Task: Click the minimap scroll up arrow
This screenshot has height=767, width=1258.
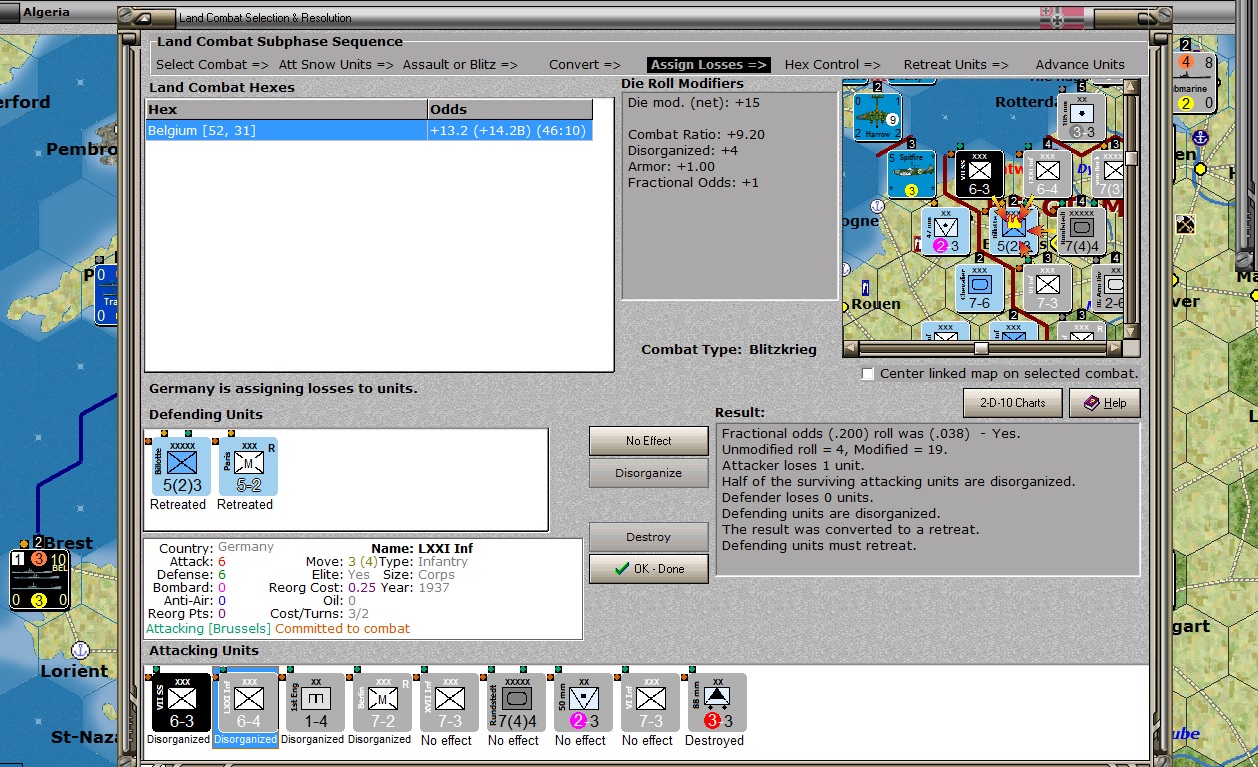Action: [1132, 87]
